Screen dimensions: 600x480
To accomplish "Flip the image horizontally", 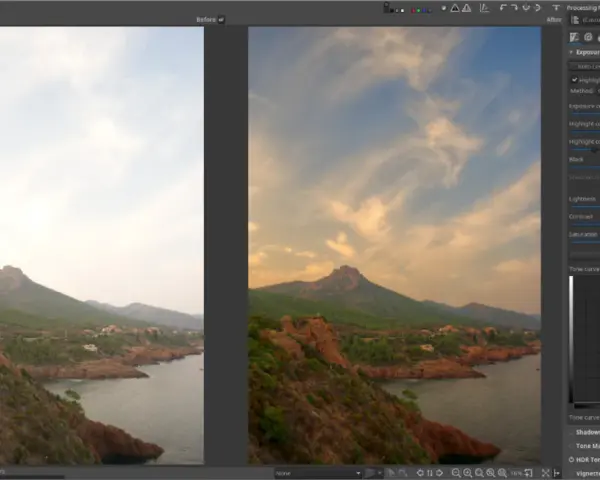I will (x=537, y=8).
